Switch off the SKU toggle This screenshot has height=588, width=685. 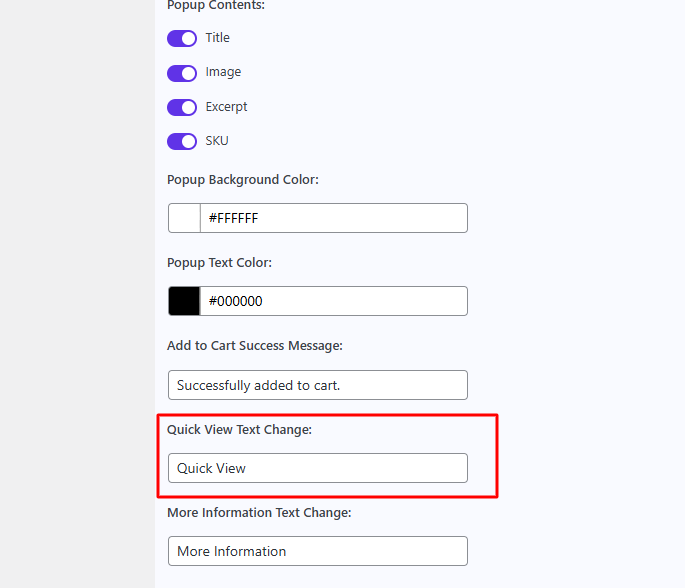coord(182,142)
